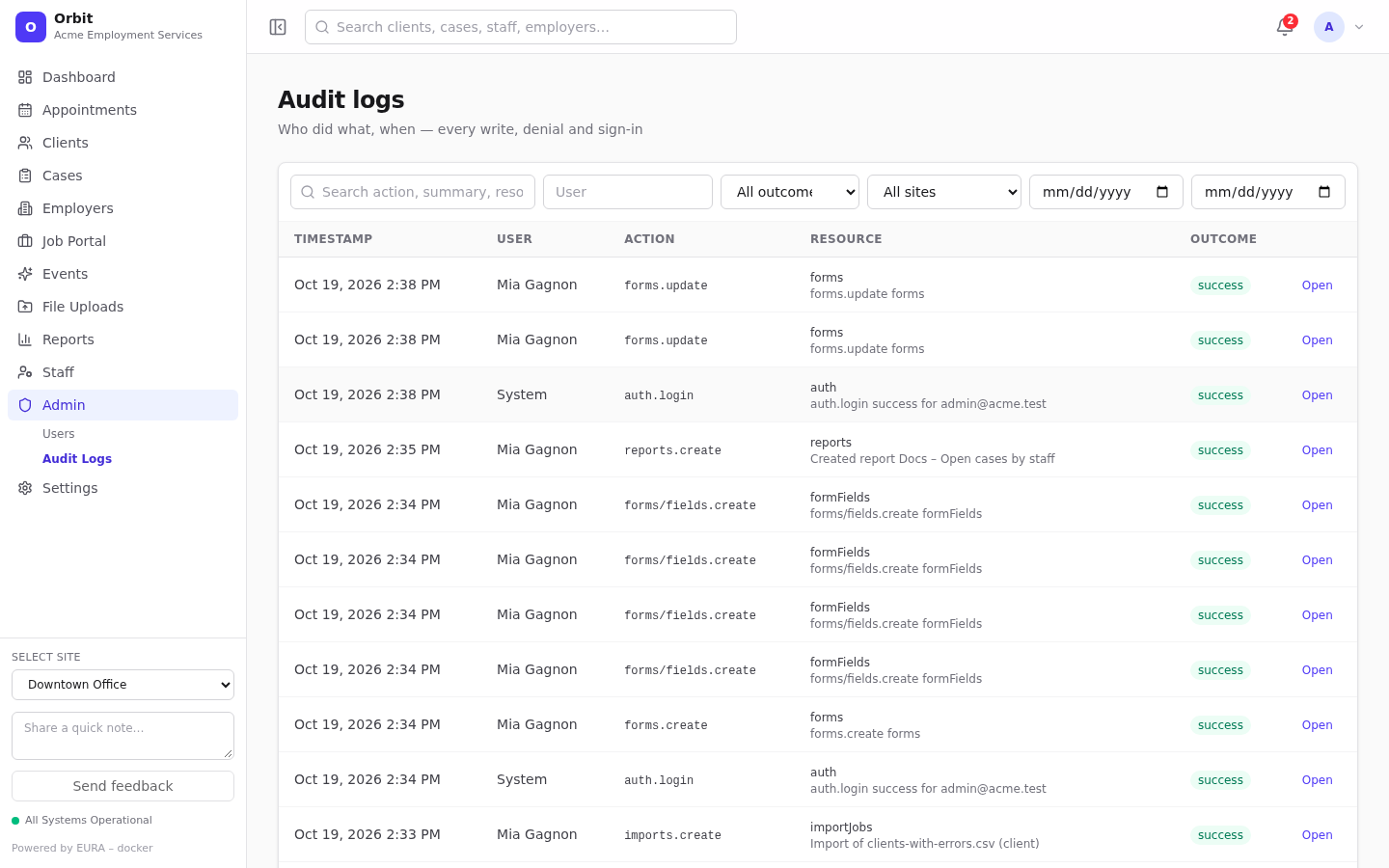
Task: Click the RESOURCE column header
Action: click(846, 239)
